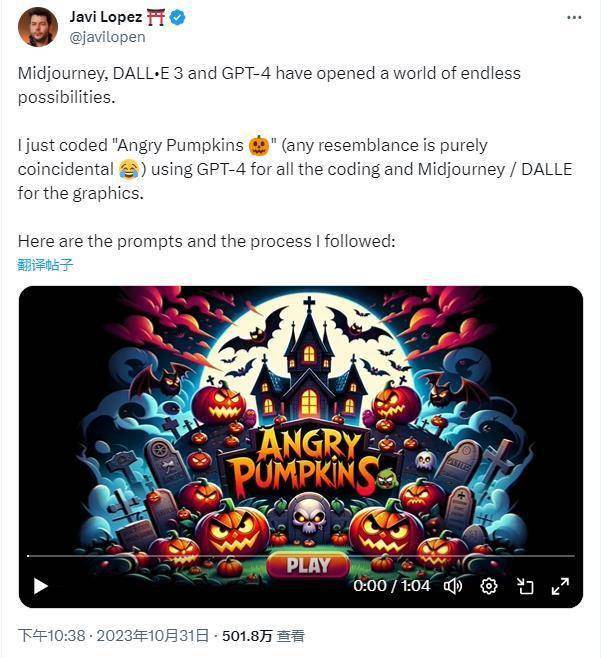Seek along the video progress bar
The width and height of the screenshot is (601, 658).
point(300,556)
